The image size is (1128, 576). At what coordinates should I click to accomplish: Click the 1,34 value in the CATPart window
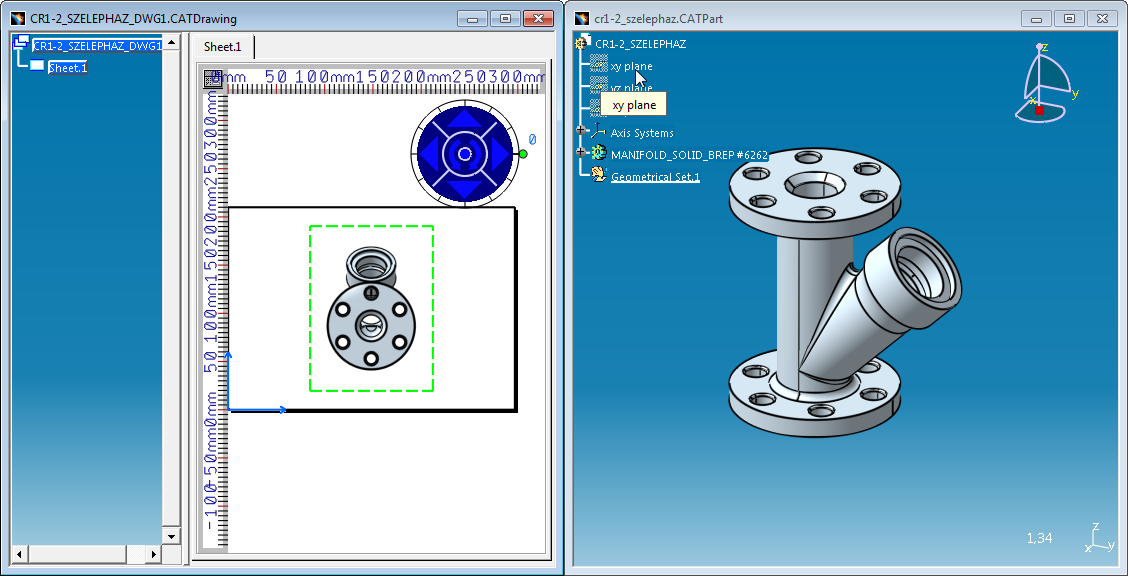pos(1040,538)
